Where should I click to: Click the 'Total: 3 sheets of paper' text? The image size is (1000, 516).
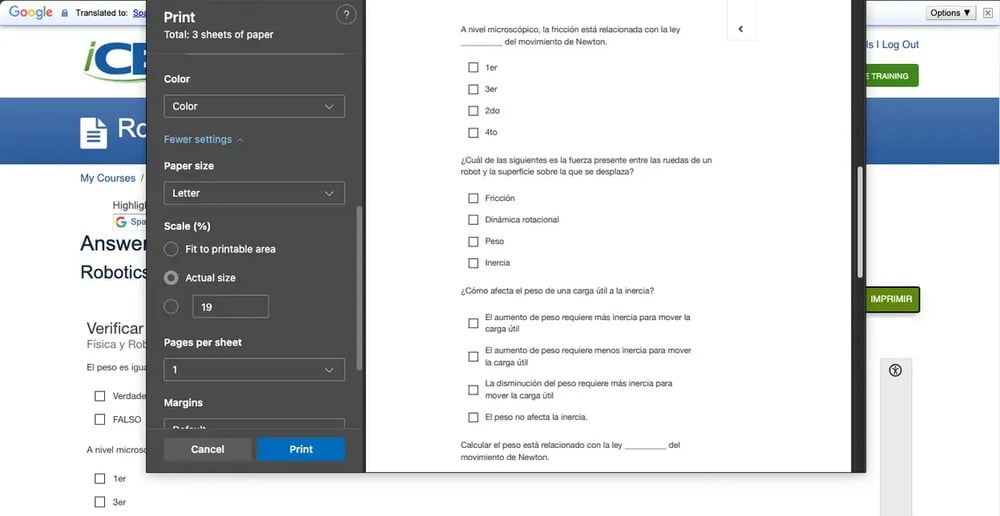pos(219,34)
